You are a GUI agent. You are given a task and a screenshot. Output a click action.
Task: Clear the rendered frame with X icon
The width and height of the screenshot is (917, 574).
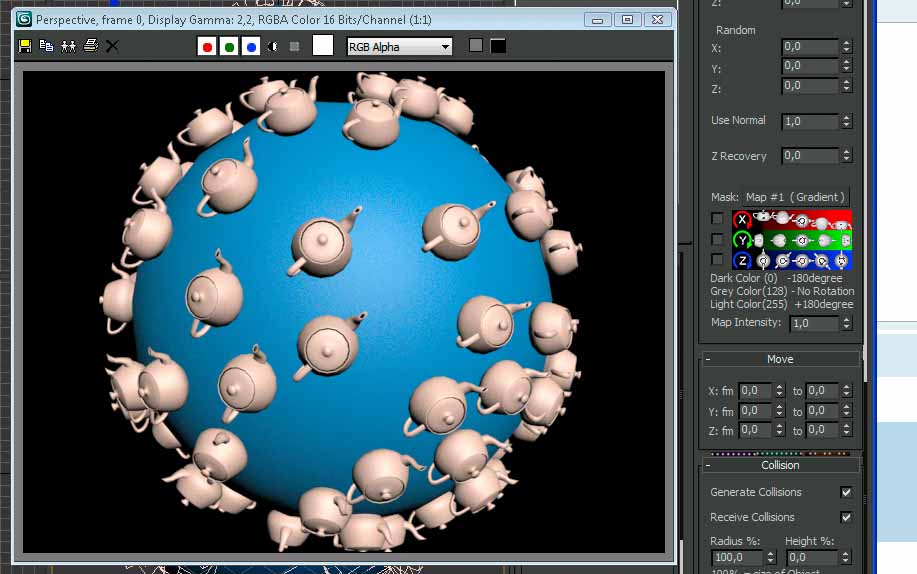112,46
